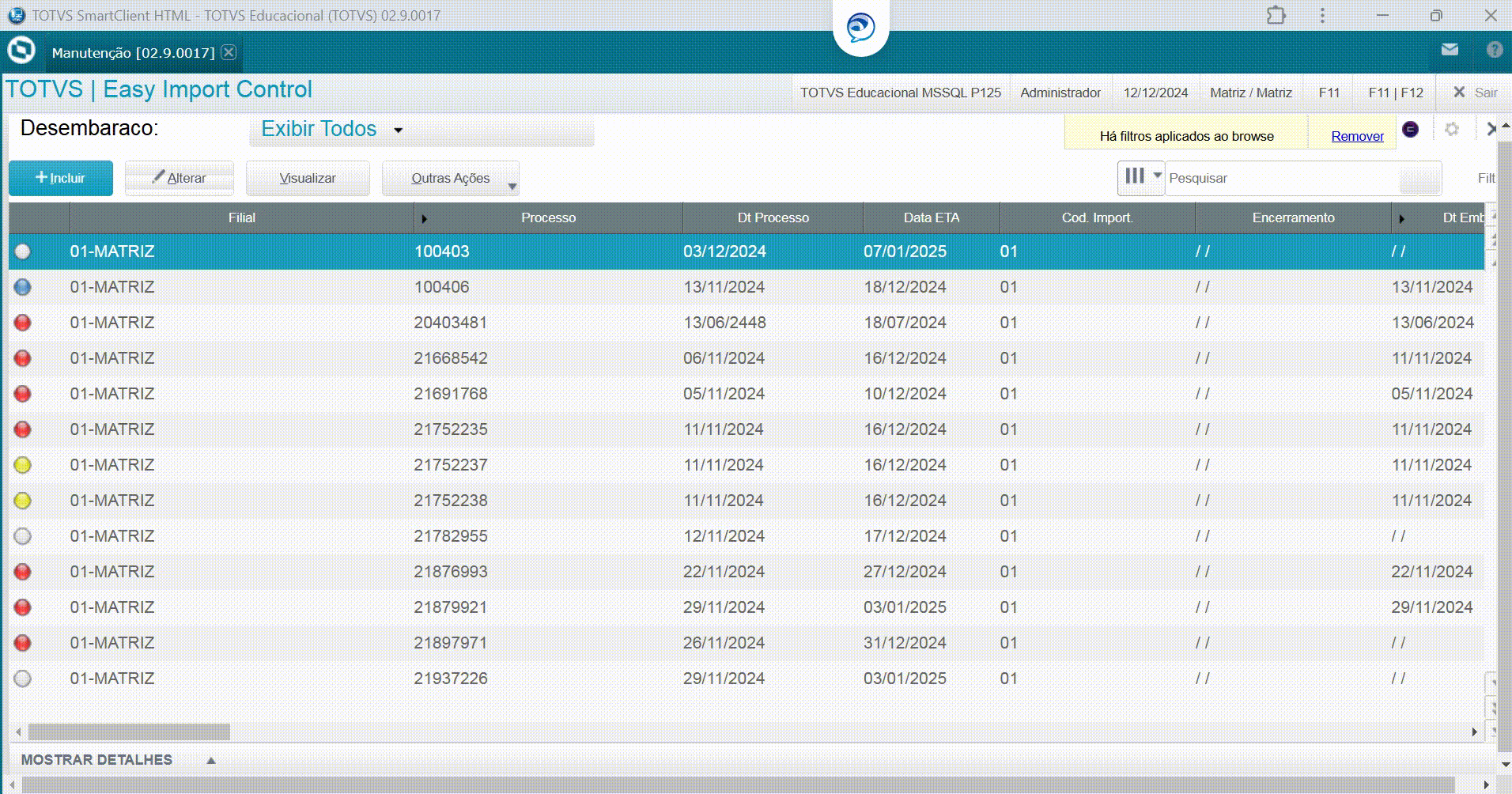Click the Remover filter link

[1358, 136]
